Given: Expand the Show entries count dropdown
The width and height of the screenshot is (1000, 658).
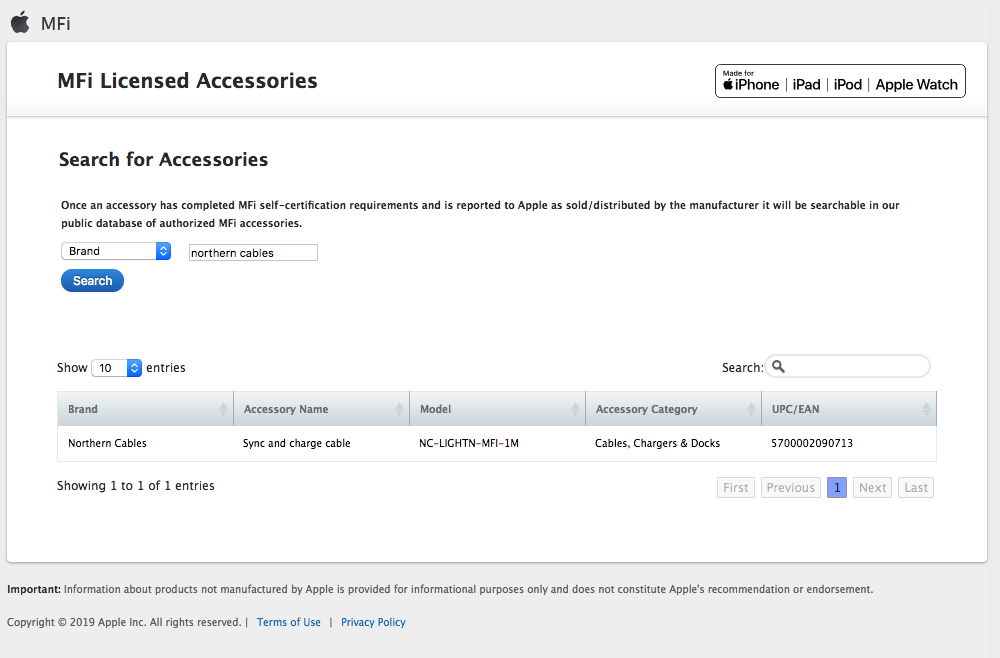Looking at the screenshot, I should pos(117,368).
